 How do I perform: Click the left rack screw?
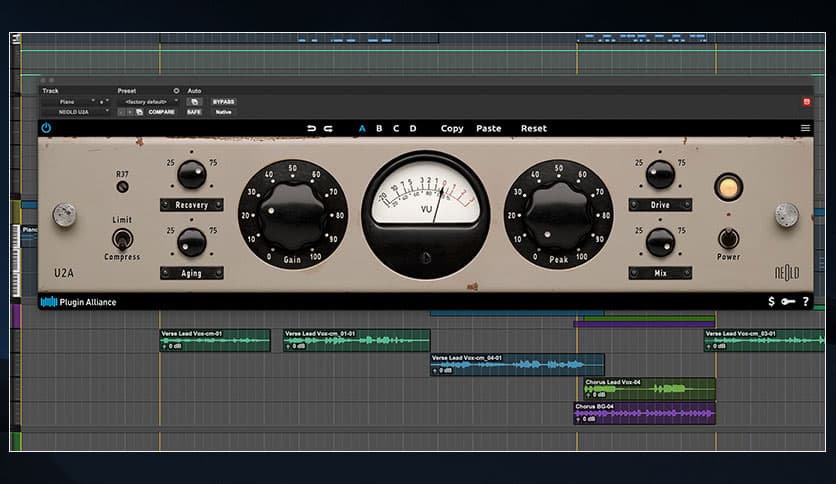click(65, 215)
